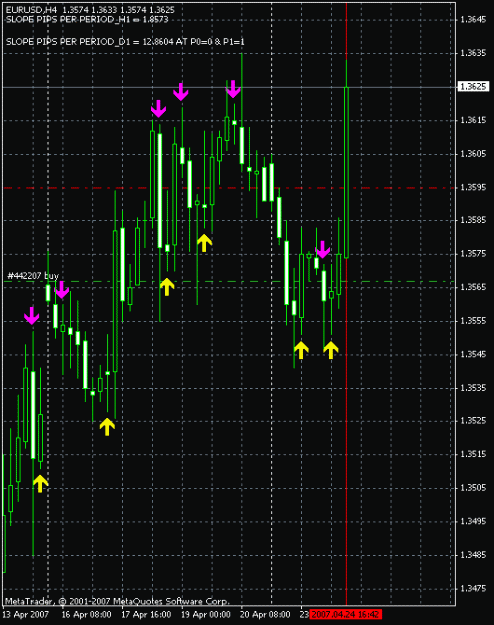This screenshot has width=494, height=625.
Task: Click the 1.3595 price axis label
Action: pos(473,187)
